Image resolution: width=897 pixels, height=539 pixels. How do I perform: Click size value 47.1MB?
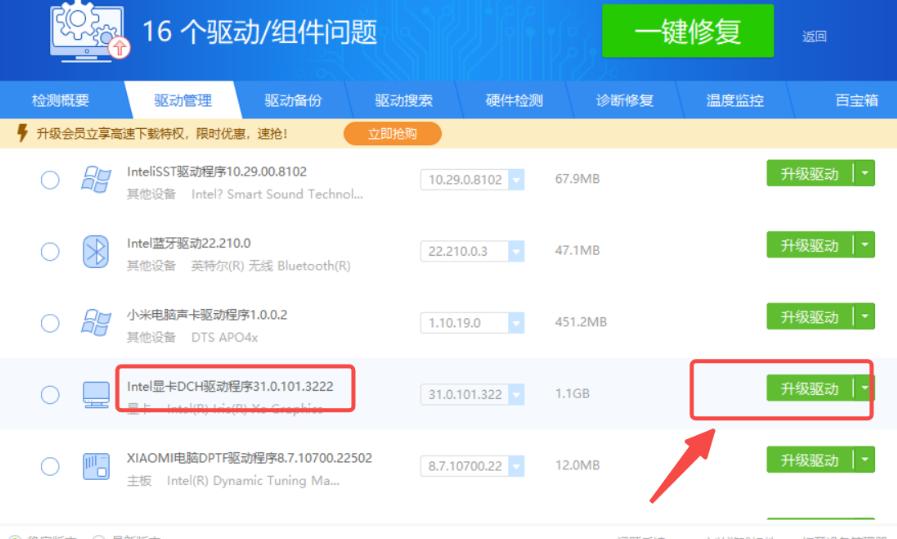coord(577,251)
